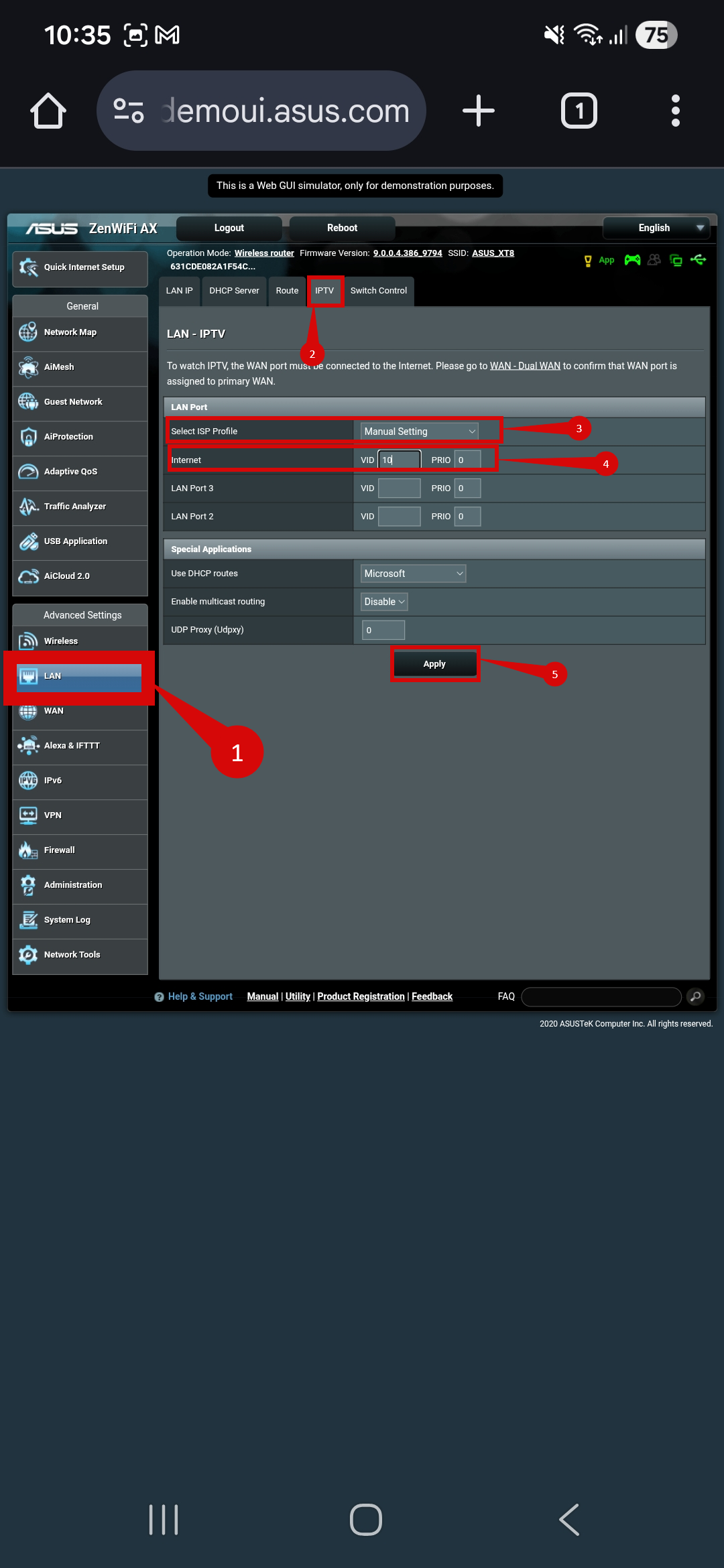Open System Log notepad icon
The width and height of the screenshot is (724, 1568).
(x=28, y=920)
